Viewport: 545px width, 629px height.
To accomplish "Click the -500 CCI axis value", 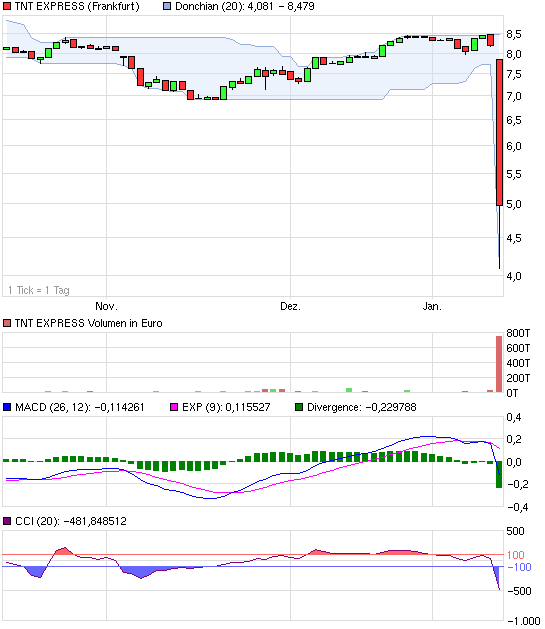I will click(x=519, y=591).
